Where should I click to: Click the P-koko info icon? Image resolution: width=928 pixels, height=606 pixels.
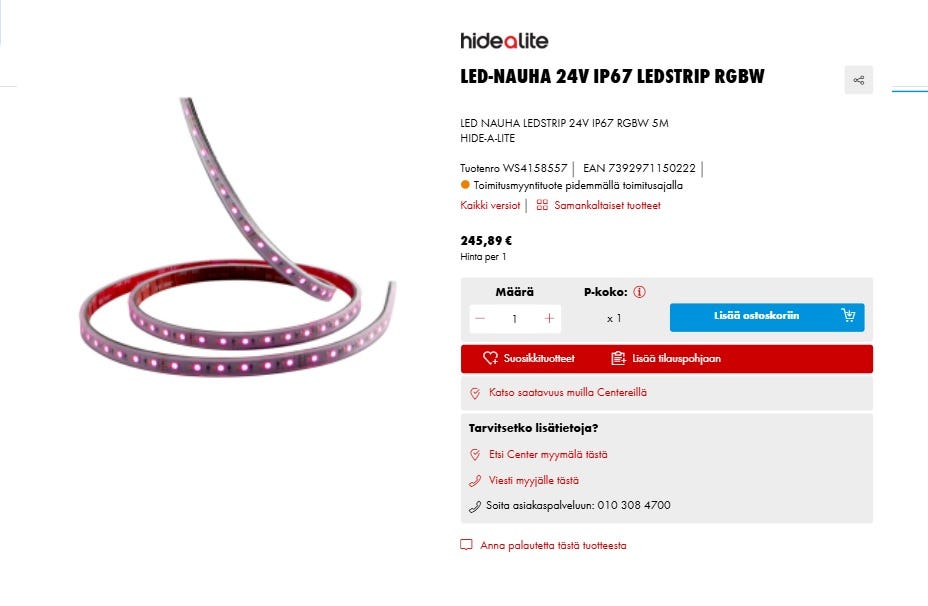point(639,292)
